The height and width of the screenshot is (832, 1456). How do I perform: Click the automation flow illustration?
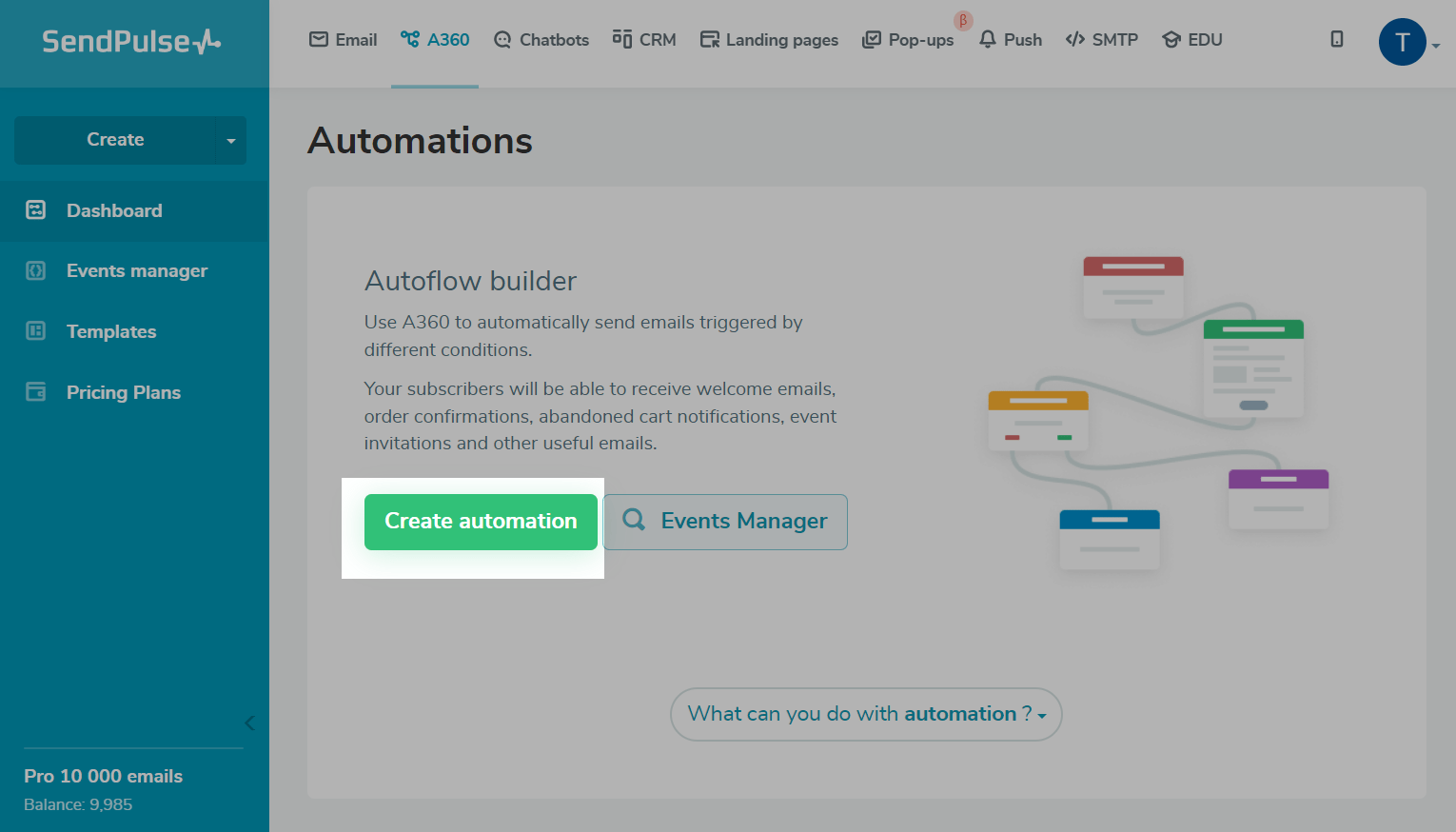pos(1158,413)
